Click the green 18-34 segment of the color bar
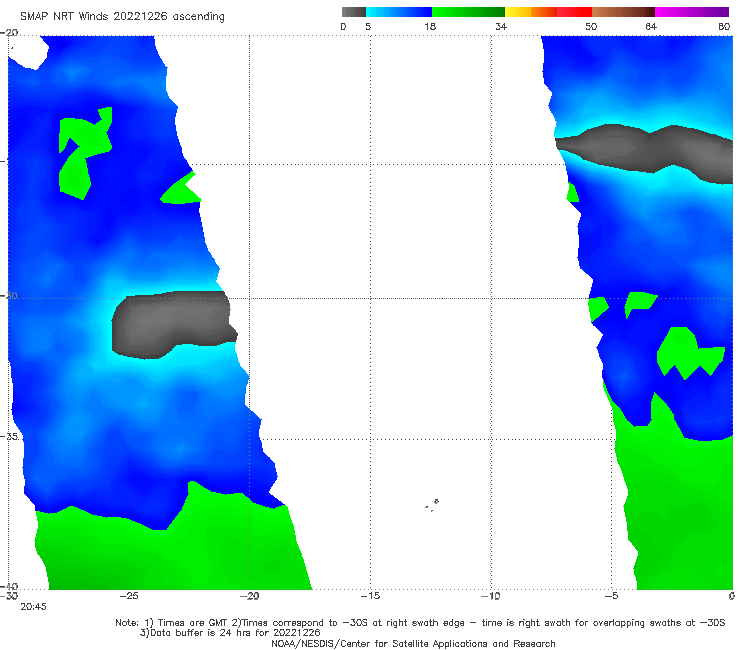Image resolution: width=740 pixels, height=650 pixels. [x=468, y=12]
